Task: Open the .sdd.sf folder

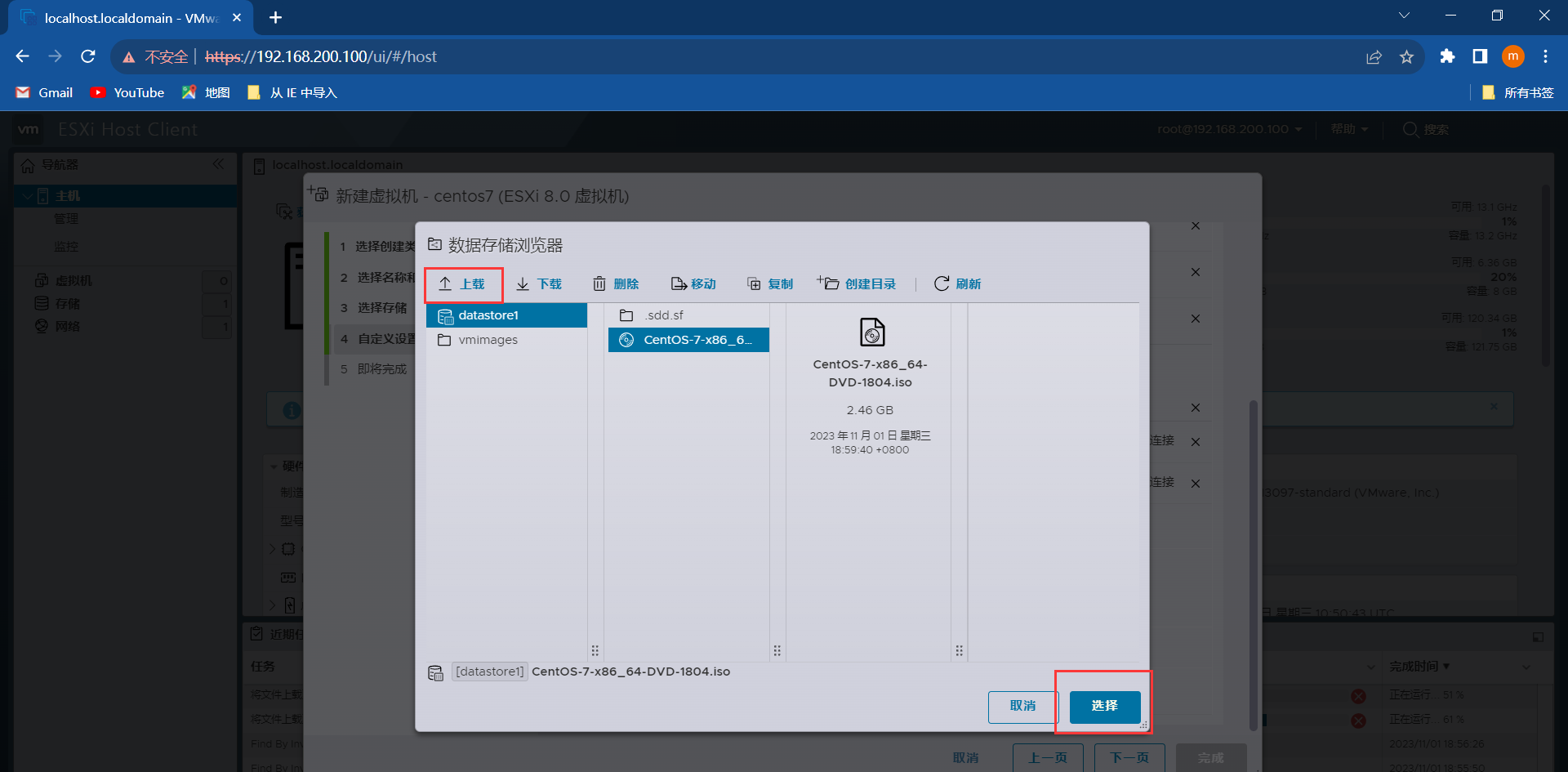Action: coord(688,315)
